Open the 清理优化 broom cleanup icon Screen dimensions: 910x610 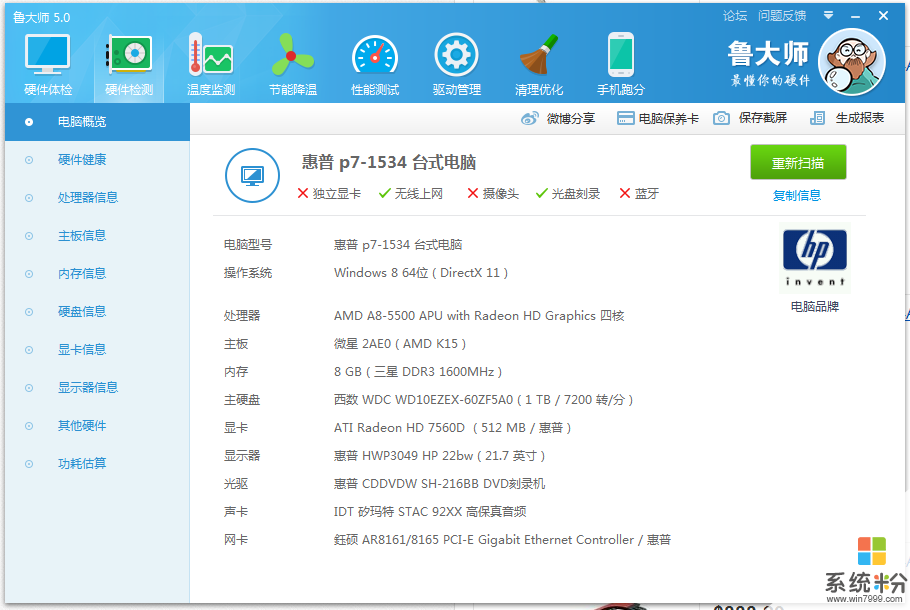539,64
